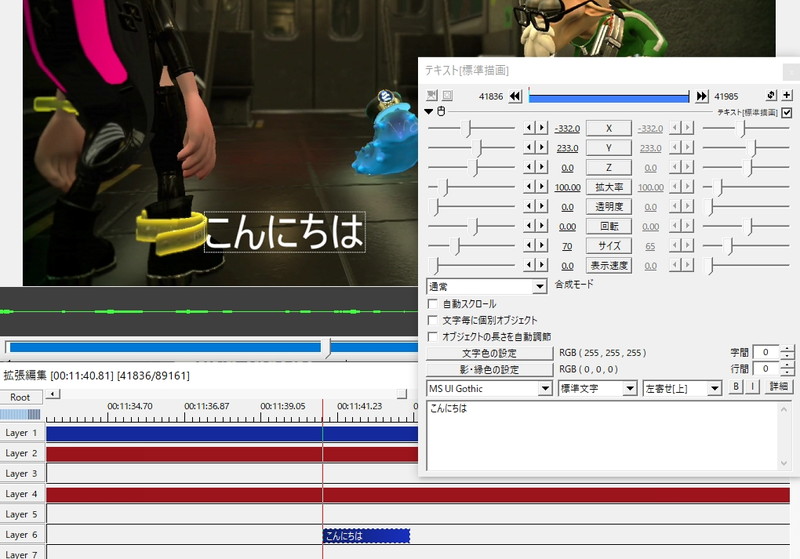Decrease start 拡大率 value with its left arrow
Viewport: 800px width, 559px height.
pyautogui.click(x=529, y=187)
